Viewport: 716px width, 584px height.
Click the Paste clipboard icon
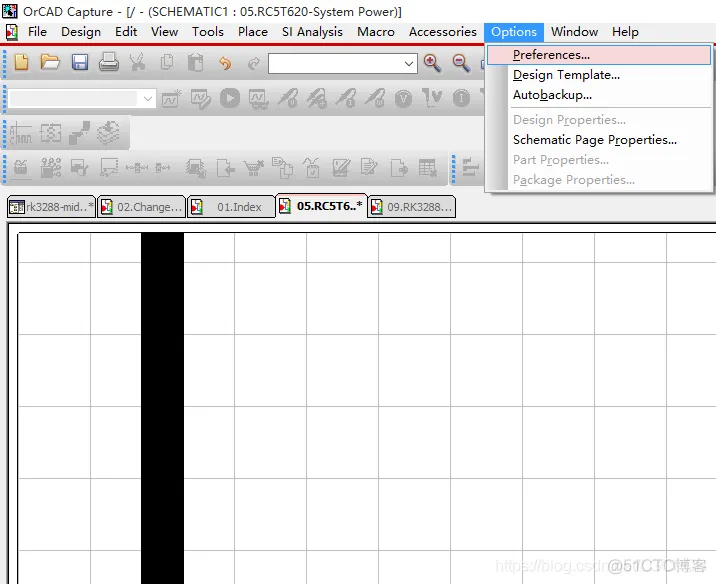click(195, 62)
